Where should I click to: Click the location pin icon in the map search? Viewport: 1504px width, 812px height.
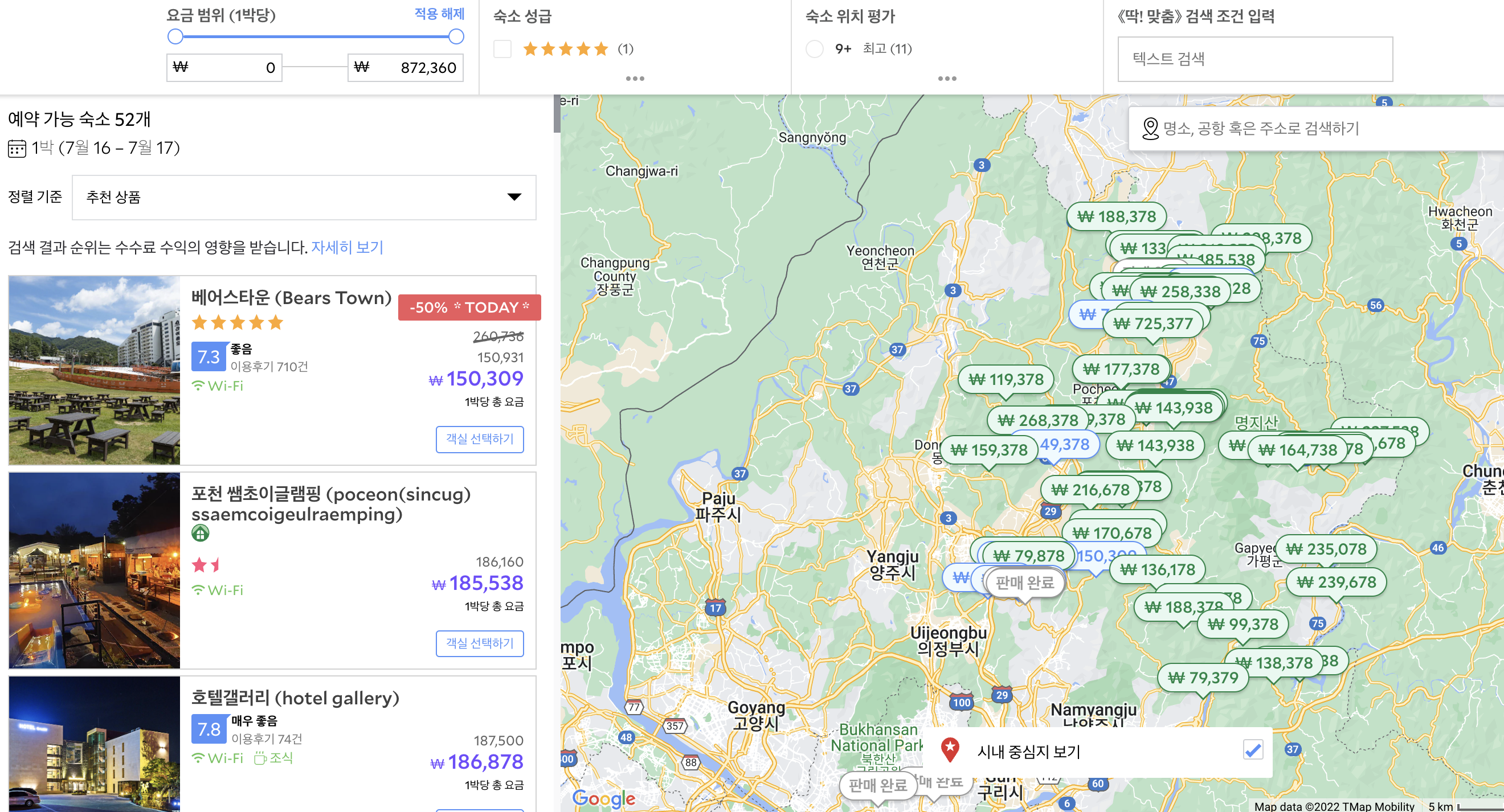(1150, 129)
